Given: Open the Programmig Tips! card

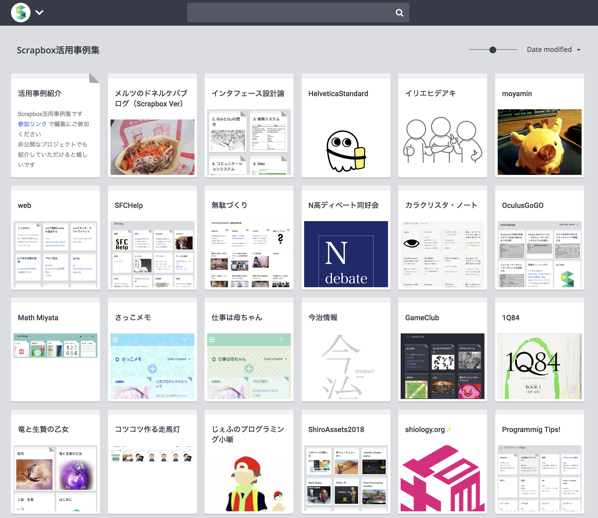Looking at the screenshot, I should tap(539, 462).
